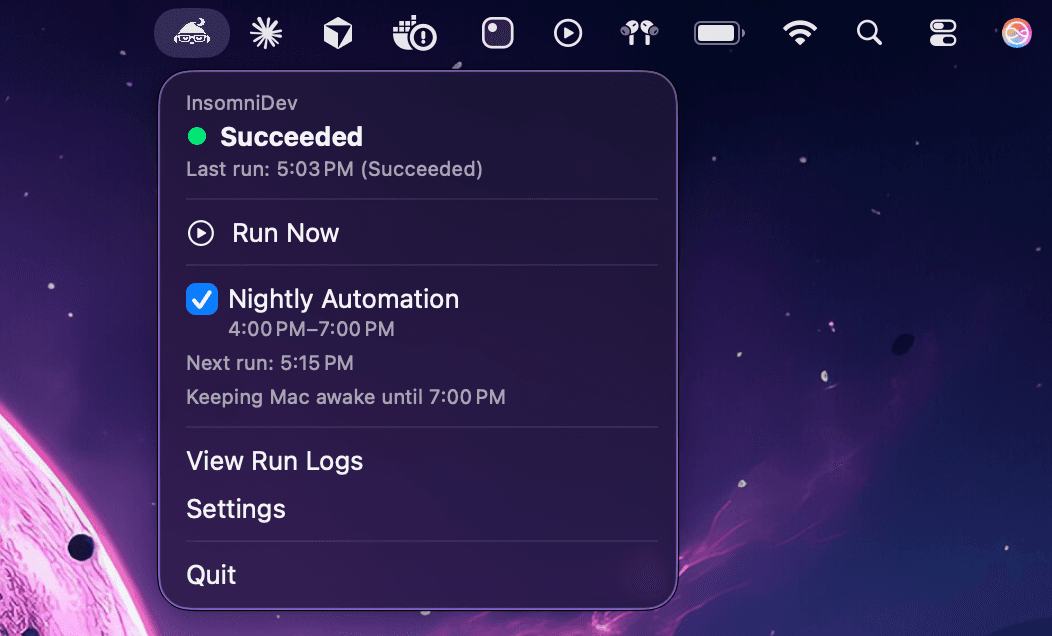1052x636 pixels.
Task: Click the InsomniDev sleeping-face menu bar icon
Action: (191, 32)
